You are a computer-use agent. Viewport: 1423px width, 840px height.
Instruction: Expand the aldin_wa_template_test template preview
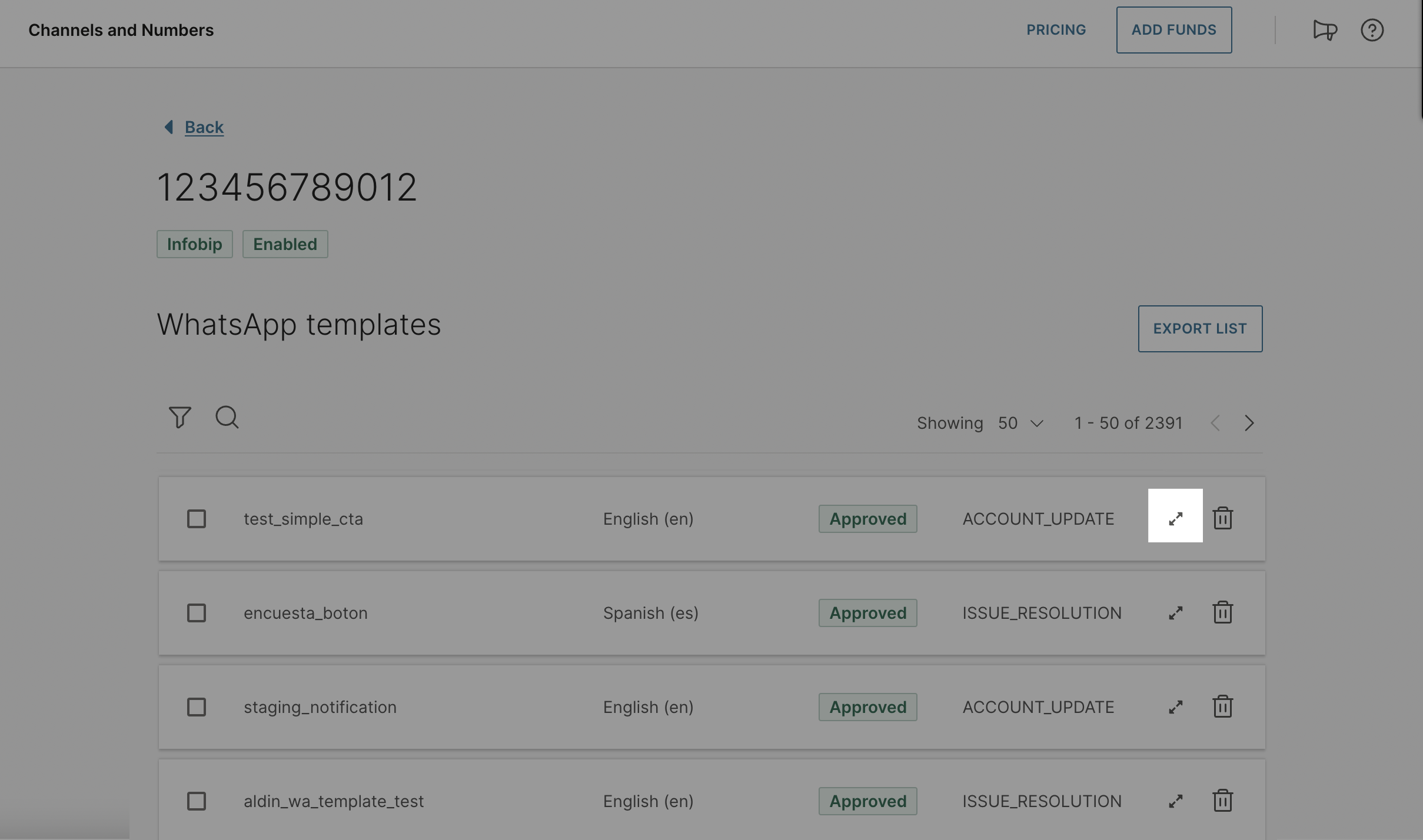tap(1176, 801)
